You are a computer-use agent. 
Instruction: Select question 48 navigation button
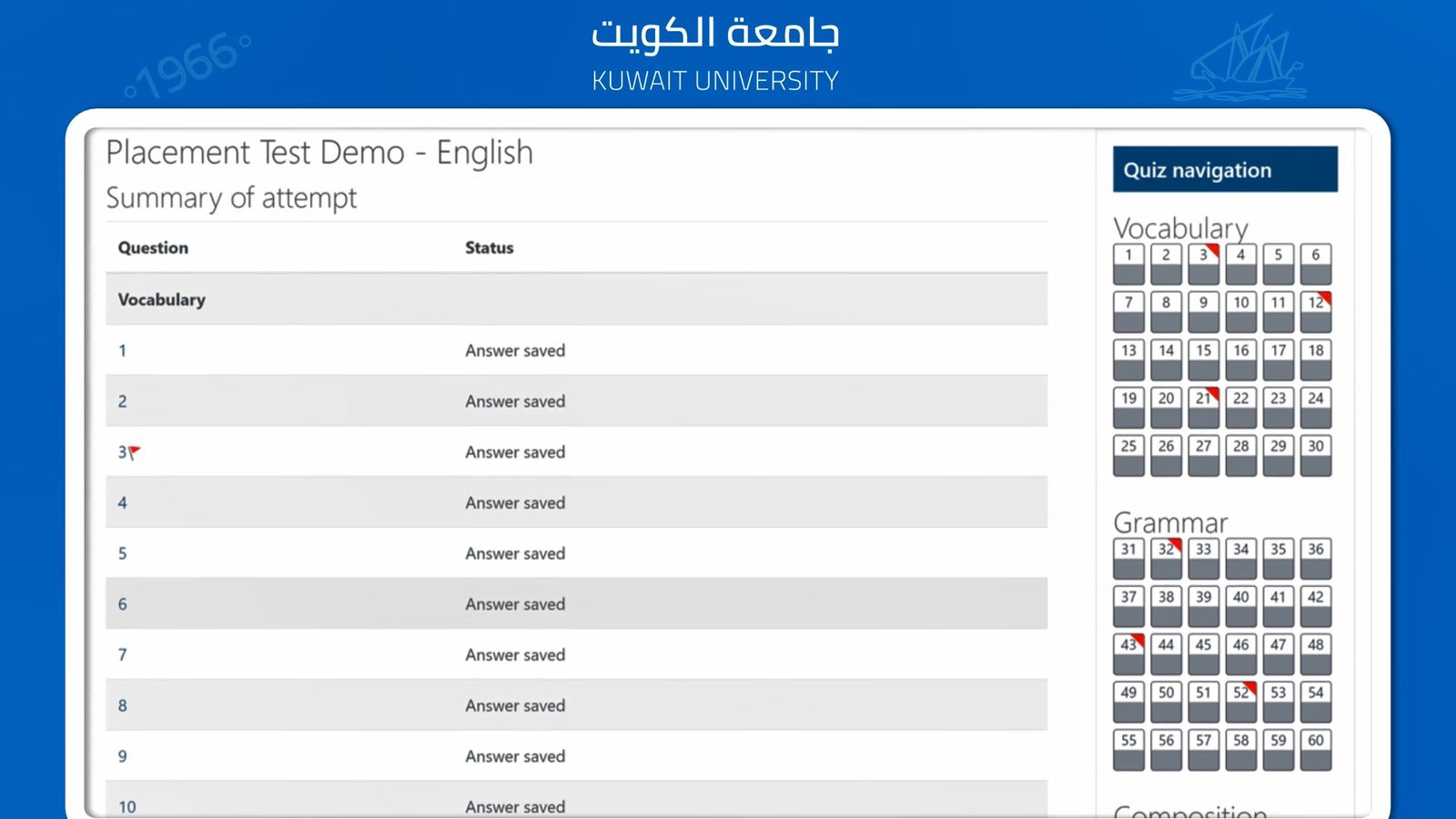point(1316,654)
